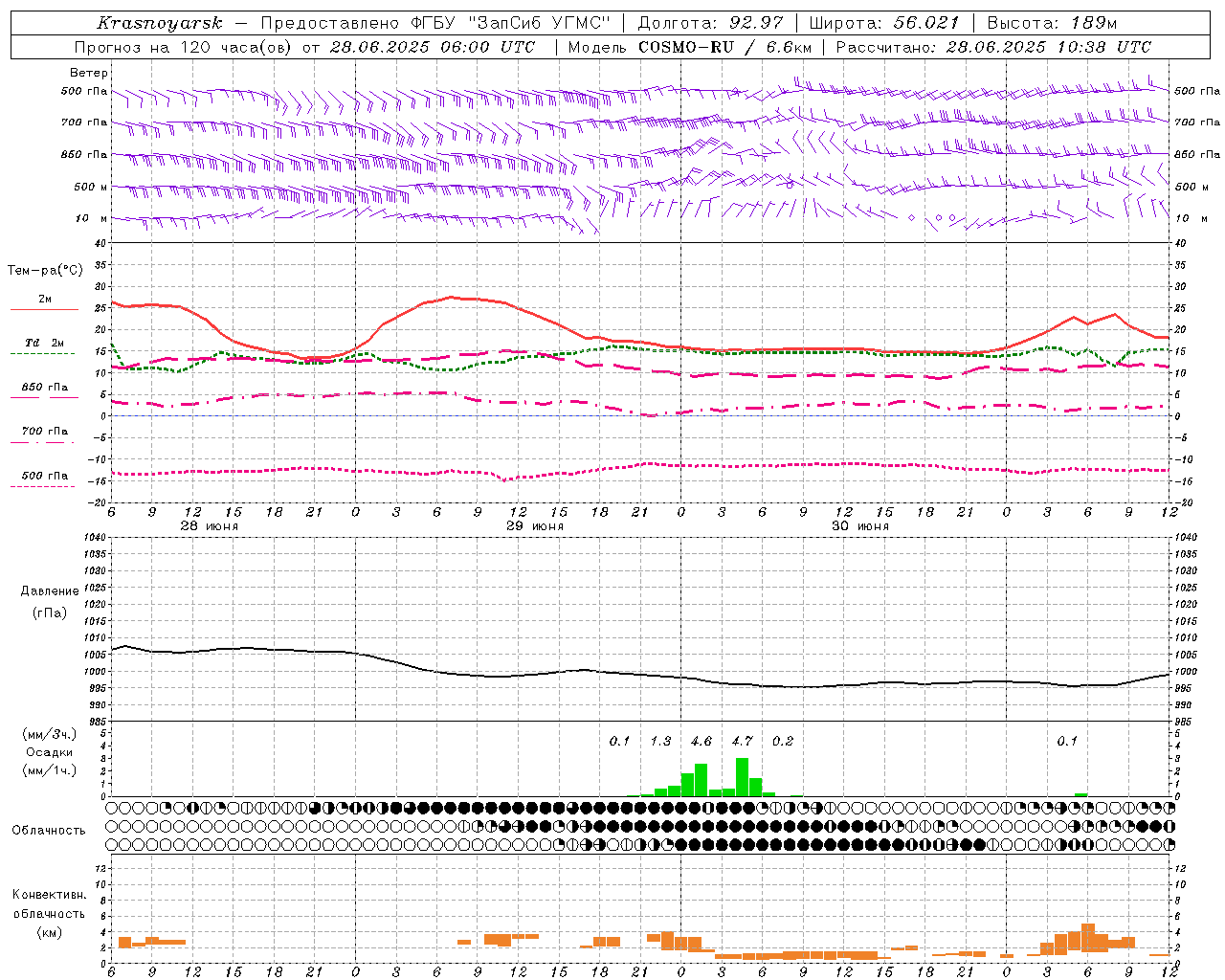Image resolution: width=1225 pixels, height=980 pixels.
Task: Click the 0.2 precipitation total
Action: 783,741
